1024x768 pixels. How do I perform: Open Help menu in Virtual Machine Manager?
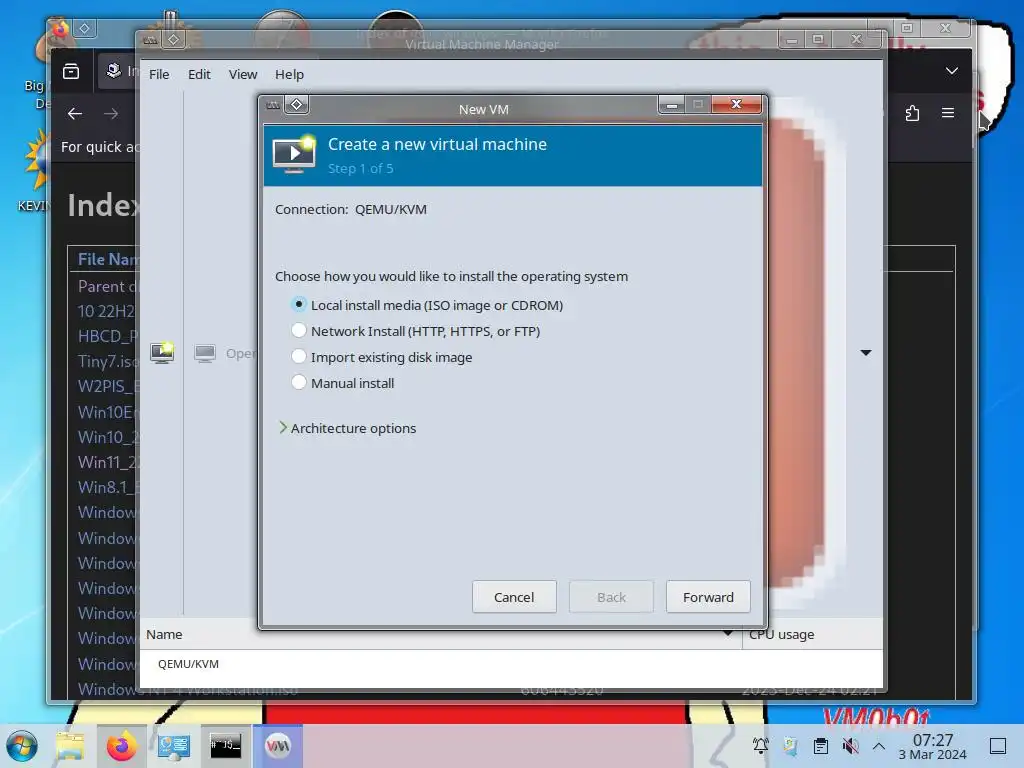pos(289,74)
